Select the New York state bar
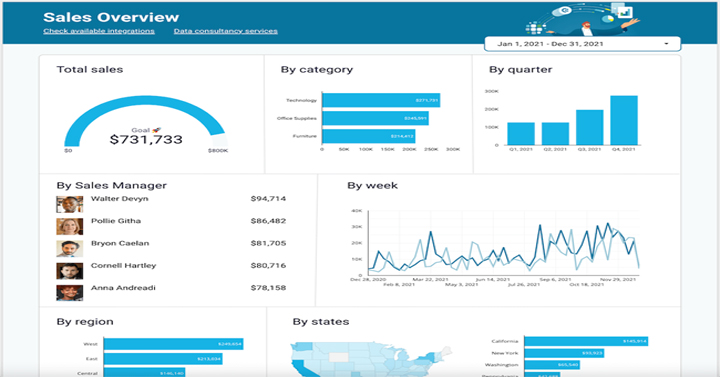 pos(564,353)
